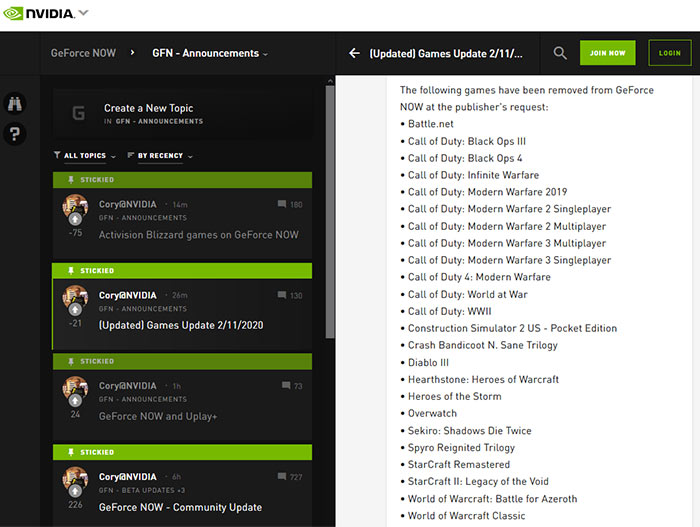Click the 'Diablo III' list entry

click(x=428, y=363)
